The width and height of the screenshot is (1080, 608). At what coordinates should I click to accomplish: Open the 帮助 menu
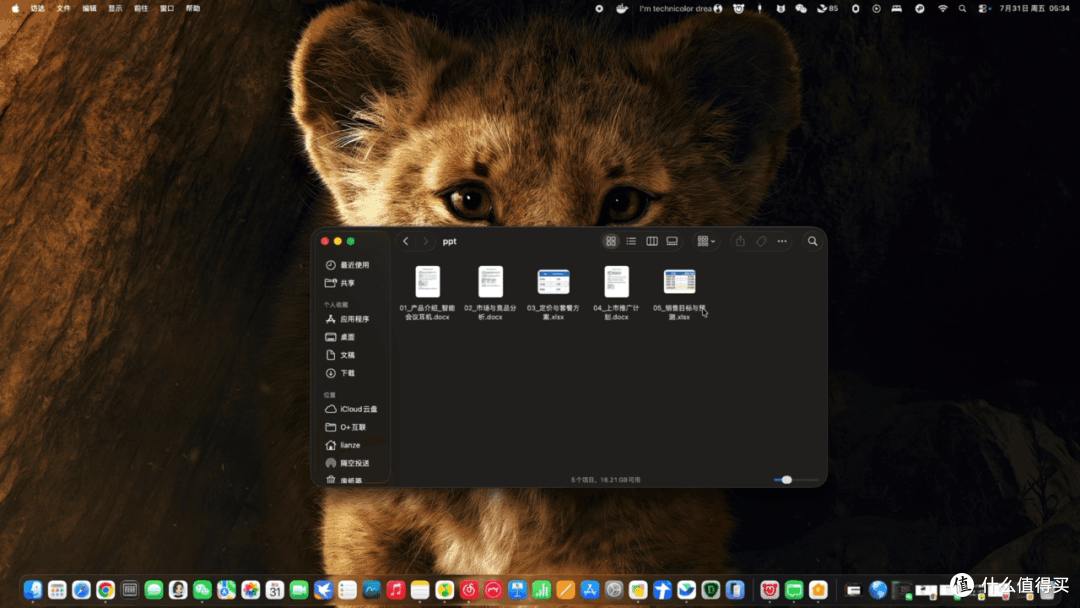193,8
